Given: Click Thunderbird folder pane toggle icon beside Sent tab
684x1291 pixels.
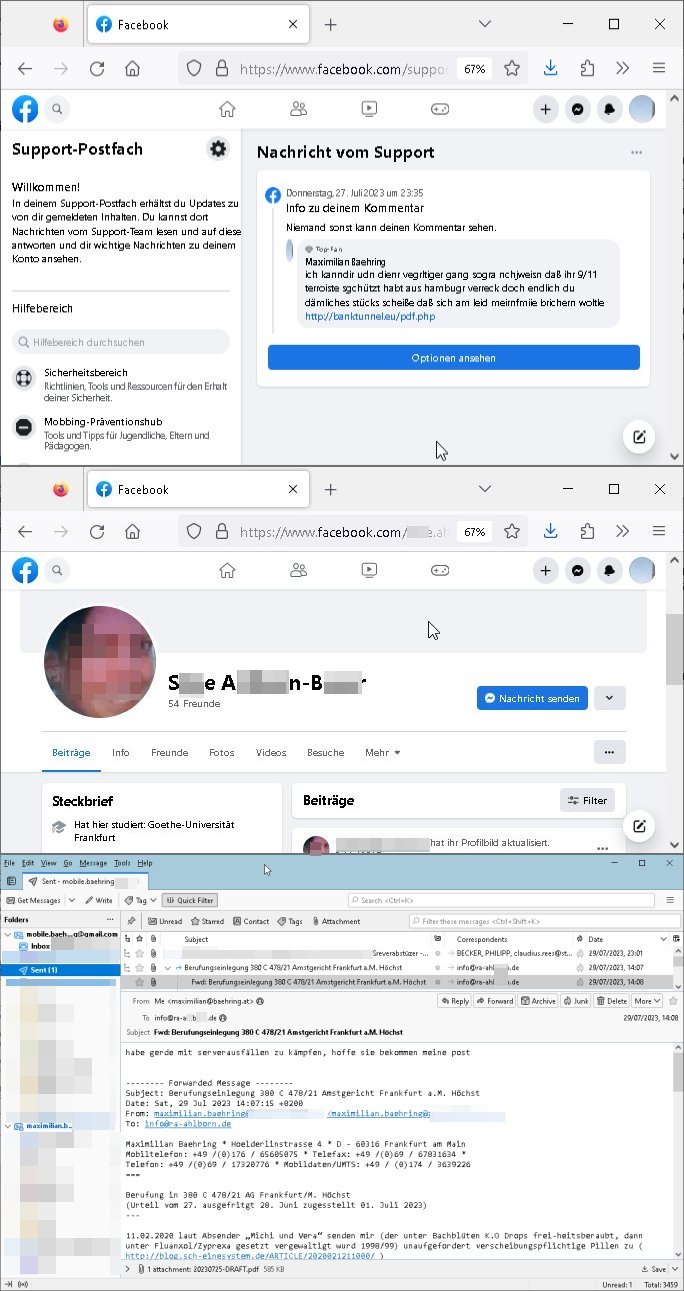Looking at the screenshot, I should point(11,881).
